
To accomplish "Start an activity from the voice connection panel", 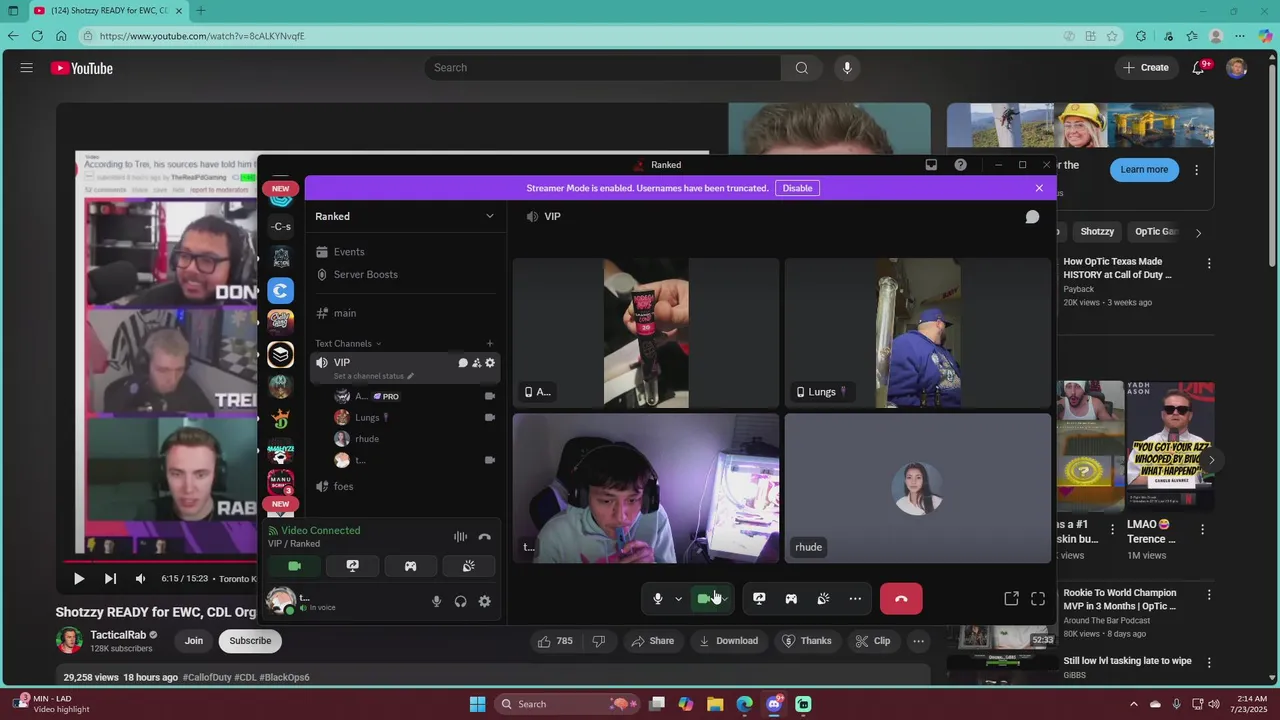I will tap(410, 566).
